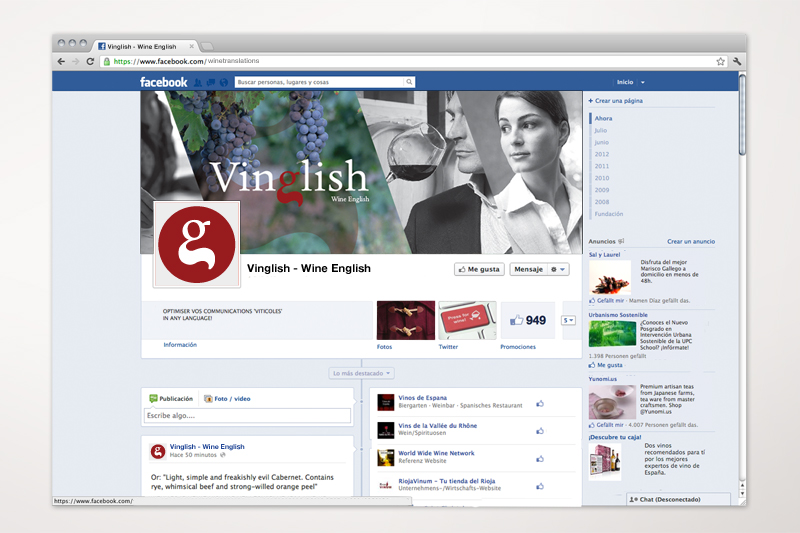Click the Me gusta page button
800x533 pixels.
(x=479, y=269)
